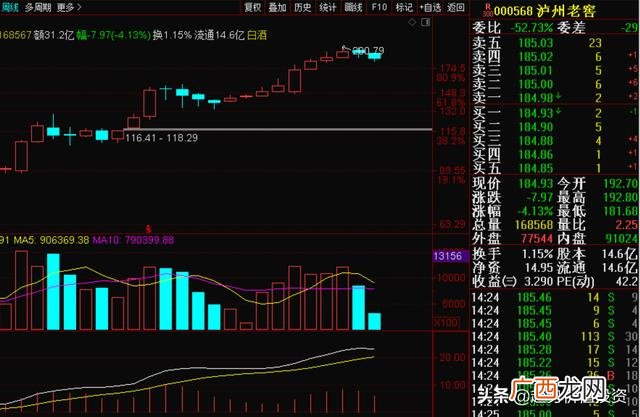Select the 买三 price 184.88
The width and height of the screenshot is (640, 417).
(x=536, y=141)
